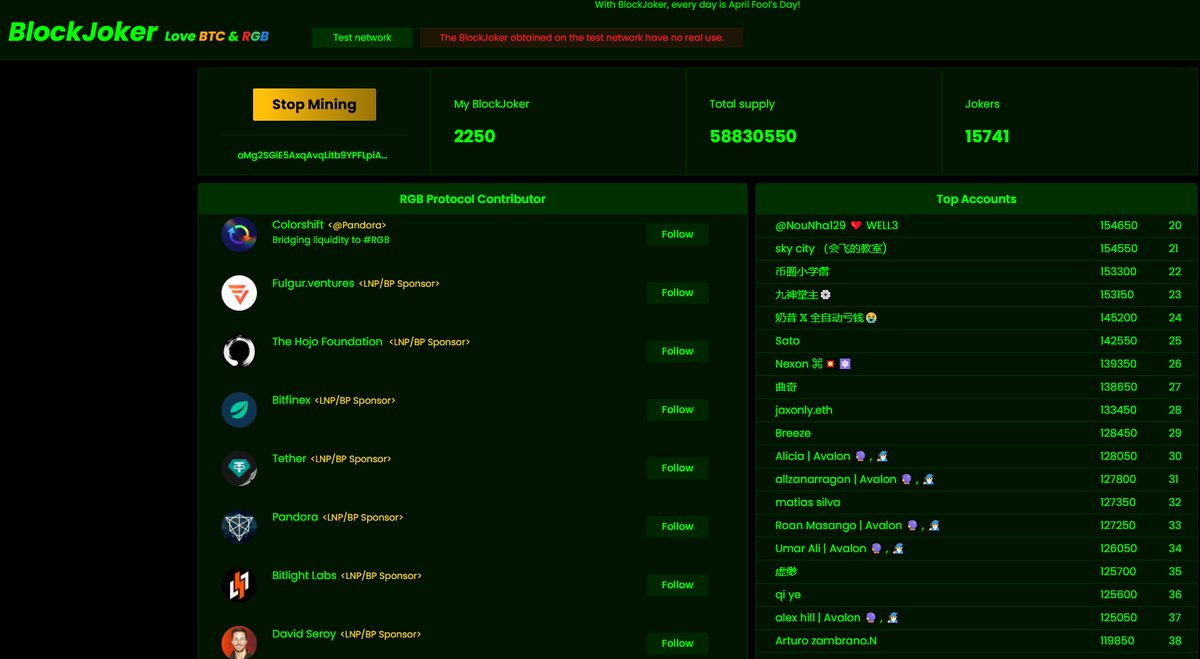The image size is (1200, 659).
Task: Click the BlockJoker logo
Action: [82, 32]
